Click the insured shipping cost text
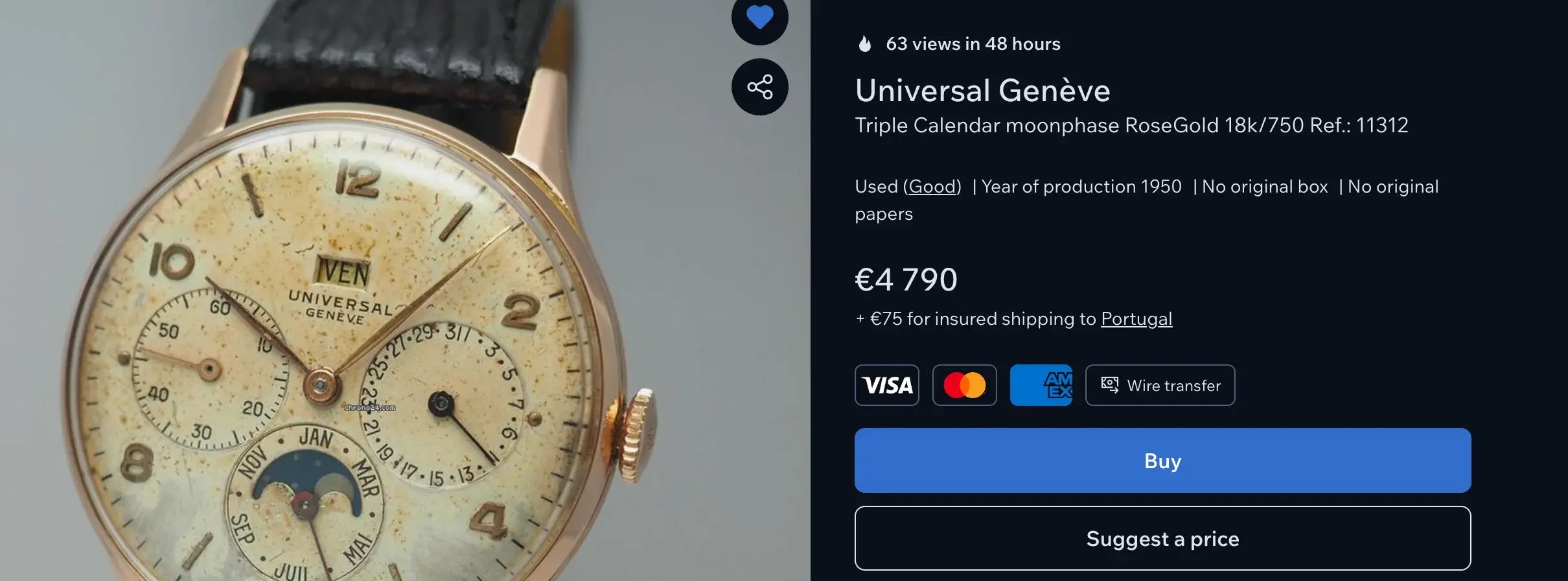The width and height of the screenshot is (1568, 581). (1013, 319)
